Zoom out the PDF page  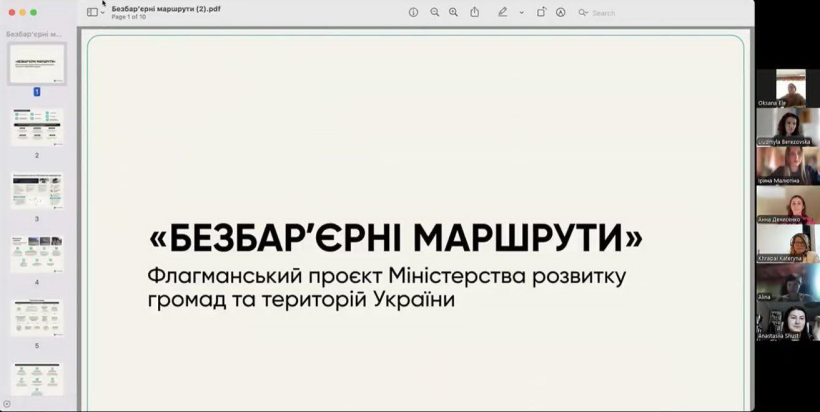[435, 12]
